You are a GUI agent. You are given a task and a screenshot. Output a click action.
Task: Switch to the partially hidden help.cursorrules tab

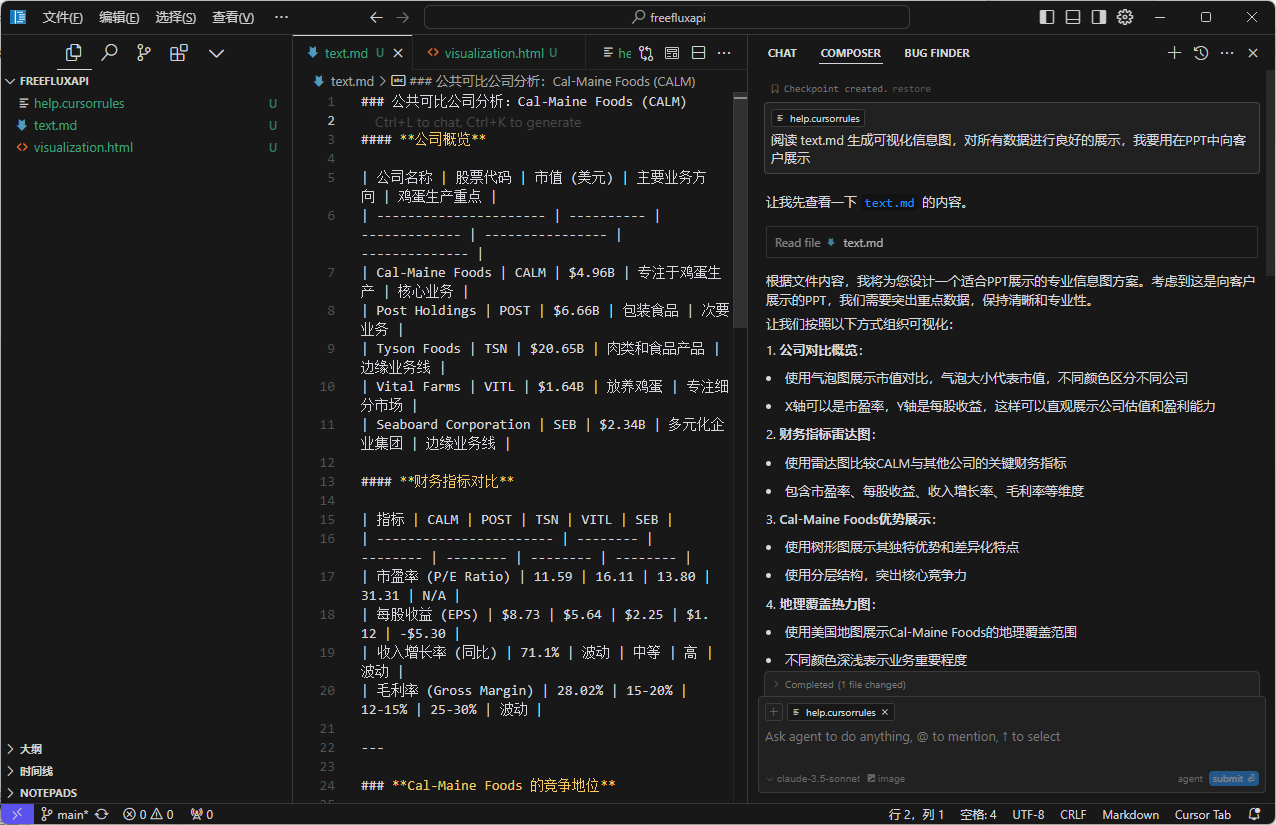click(x=616, y=53)
